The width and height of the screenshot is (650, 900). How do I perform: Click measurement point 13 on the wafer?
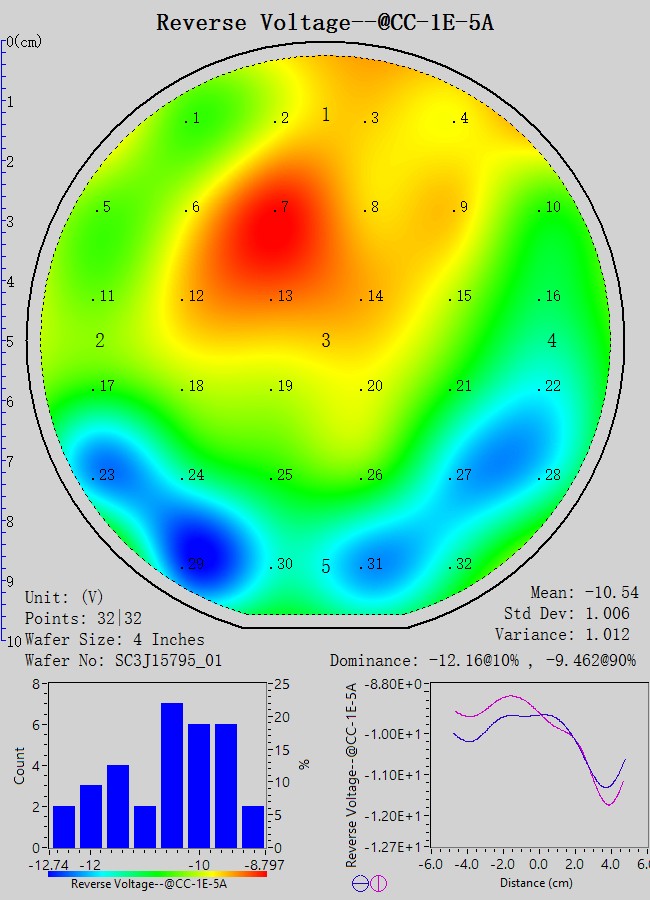click(281, 297)
